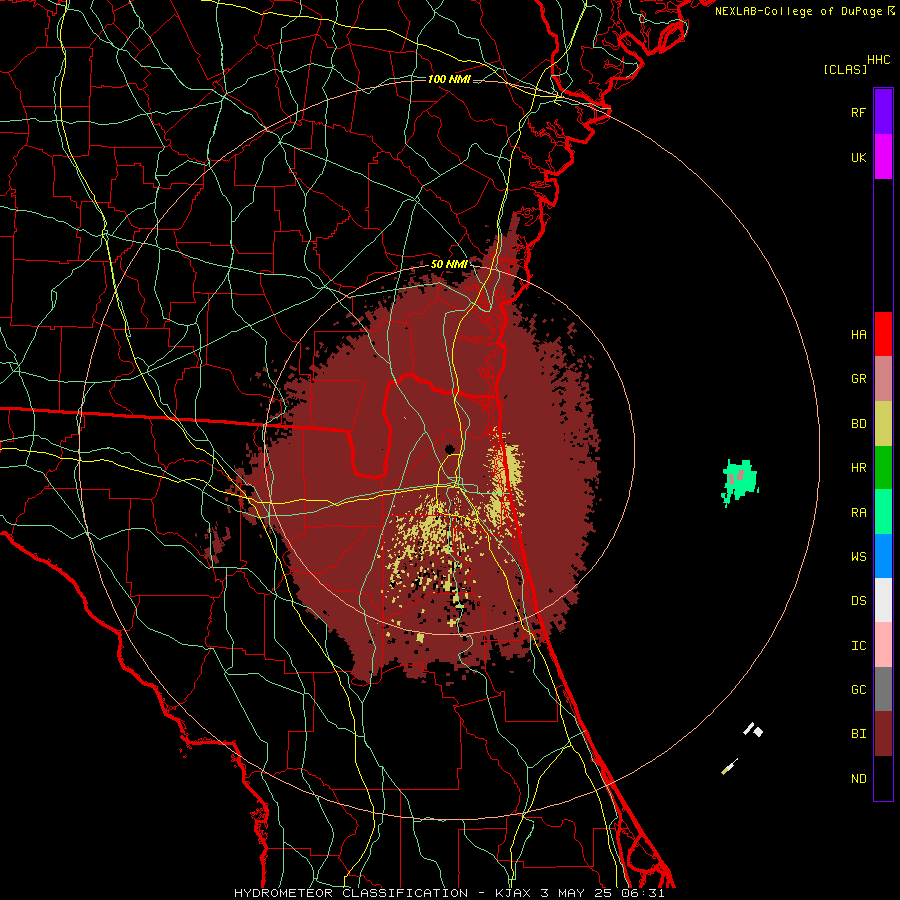The height and width of the screenshot is (900, 900).
Task: Click the "WS" legend label
Action: point(858,557)
